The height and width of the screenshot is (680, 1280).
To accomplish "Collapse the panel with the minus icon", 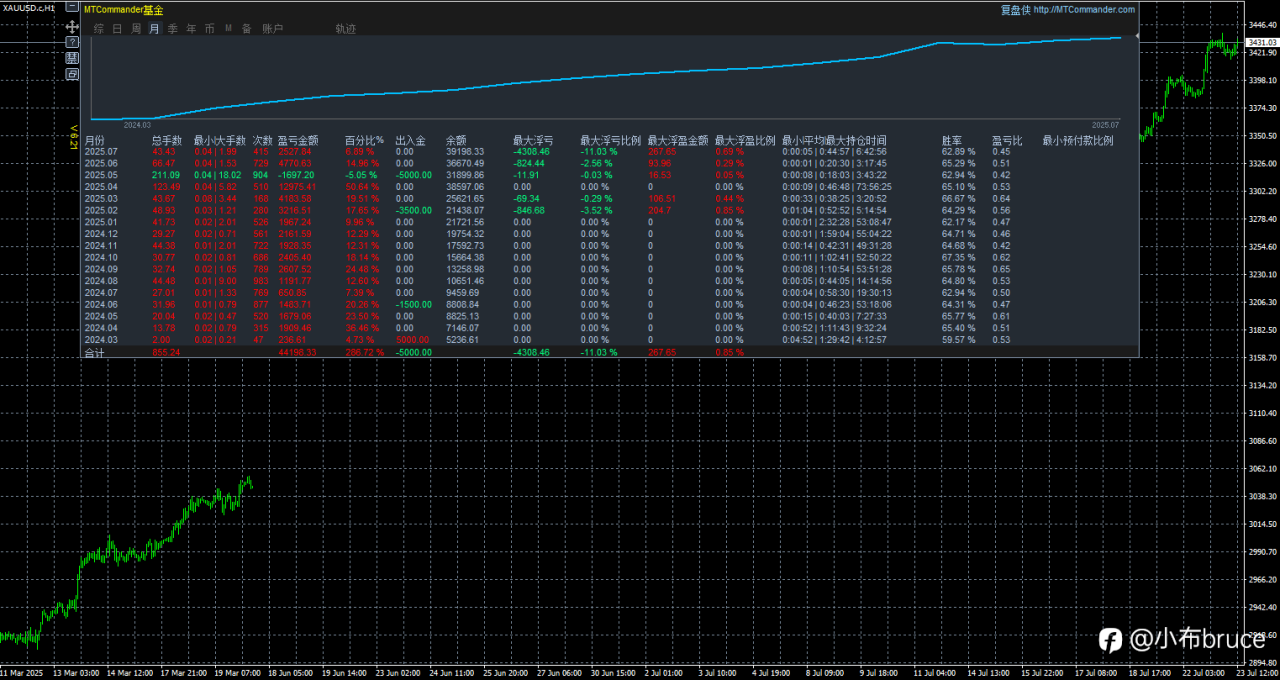I will [72, 8].
